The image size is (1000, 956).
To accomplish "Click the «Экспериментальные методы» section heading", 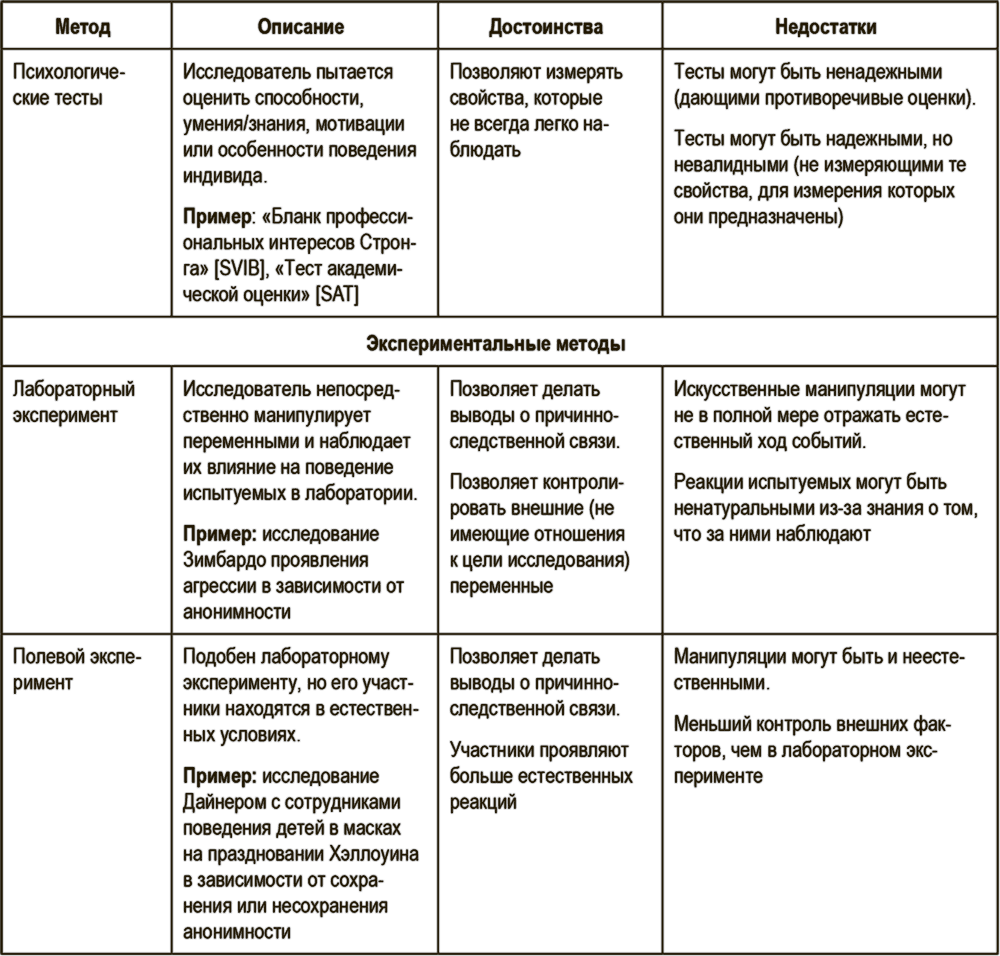I will 496,344.
